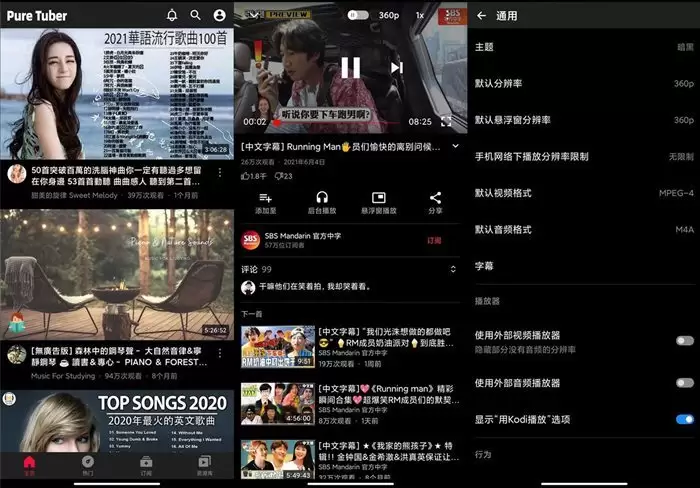
Task: Toggle 使用外部音频播放器 switch
Action: (684, 383)
